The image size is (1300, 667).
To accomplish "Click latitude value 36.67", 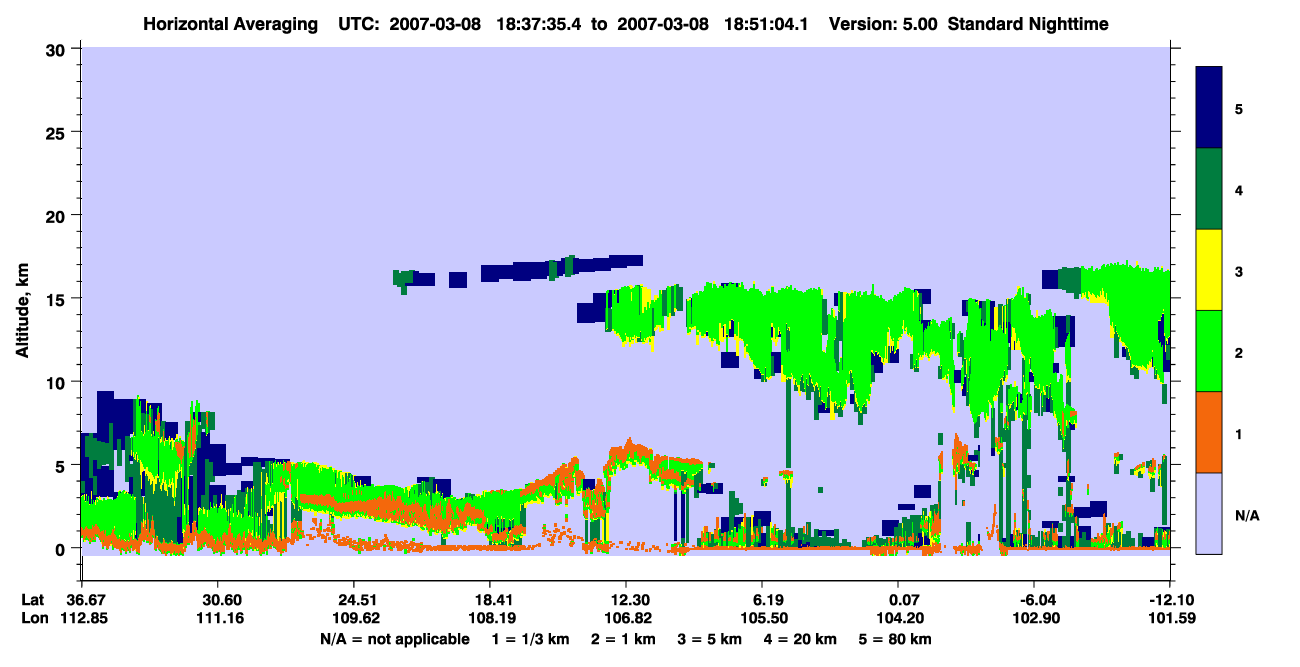I will 86,600.
